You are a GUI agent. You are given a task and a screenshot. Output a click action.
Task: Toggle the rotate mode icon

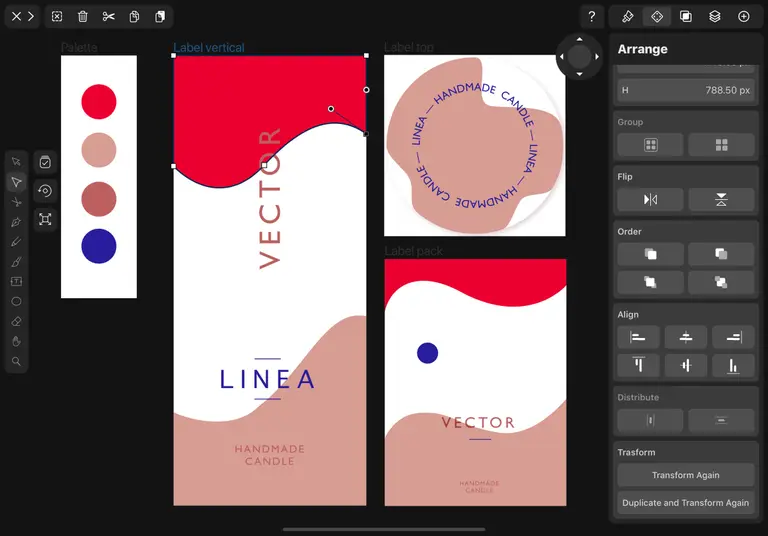(45, 191)
